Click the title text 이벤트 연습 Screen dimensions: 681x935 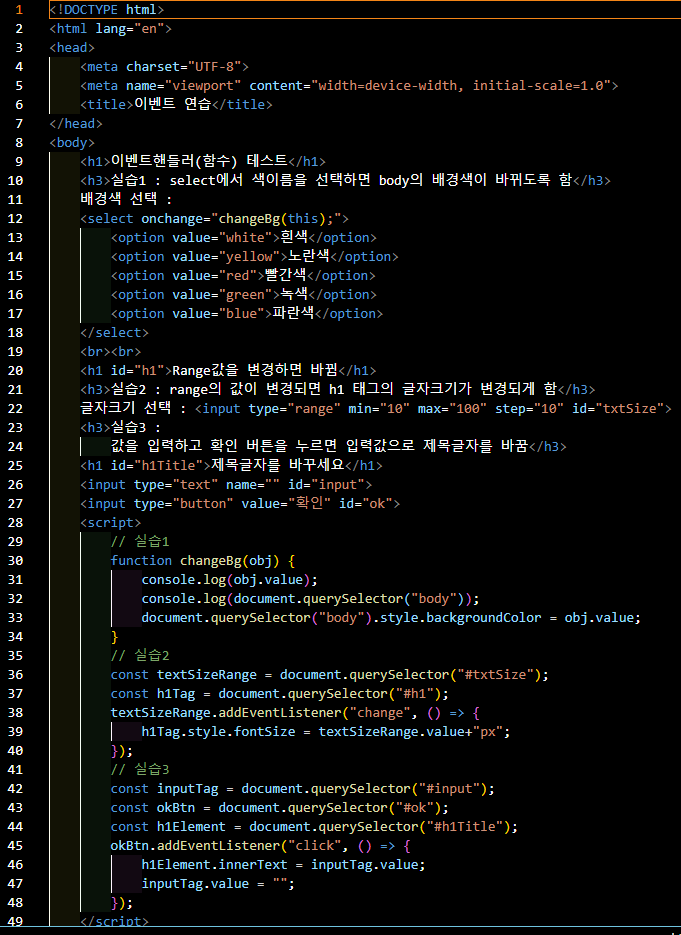(173, 104)
